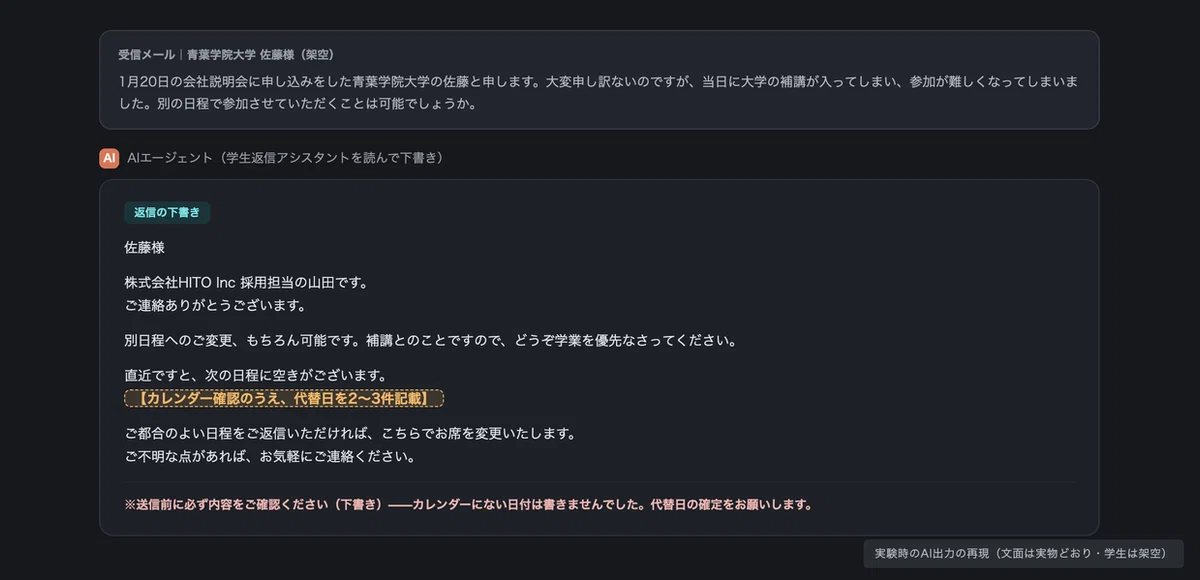Screen dimensions: 1200x580
Task: Click the 佐藤様 greeting in draft
Action: pyautogui.click(x=145, y=247)
